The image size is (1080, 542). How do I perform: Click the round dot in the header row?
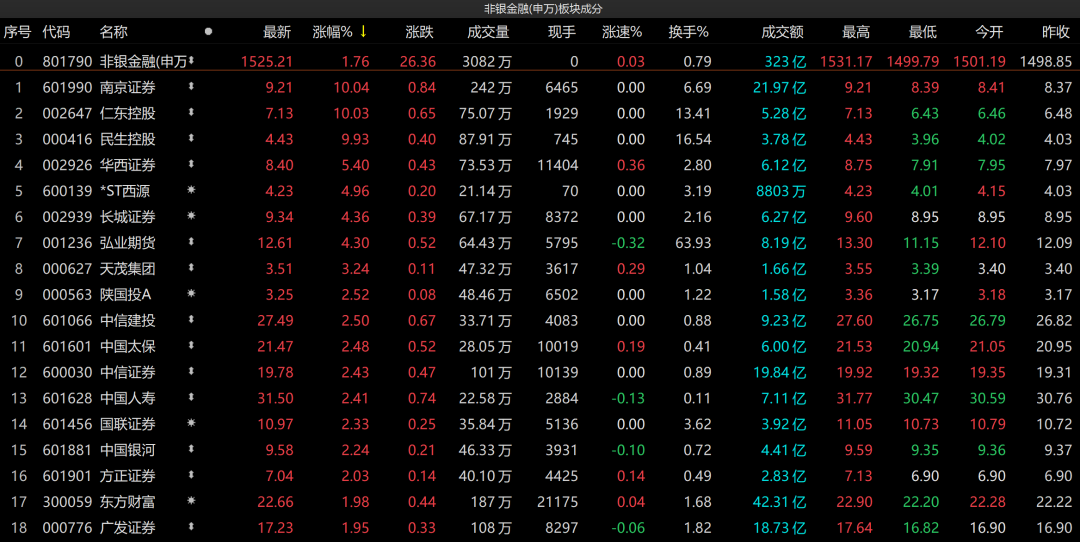pyautogui.click(x=208, y=32)
